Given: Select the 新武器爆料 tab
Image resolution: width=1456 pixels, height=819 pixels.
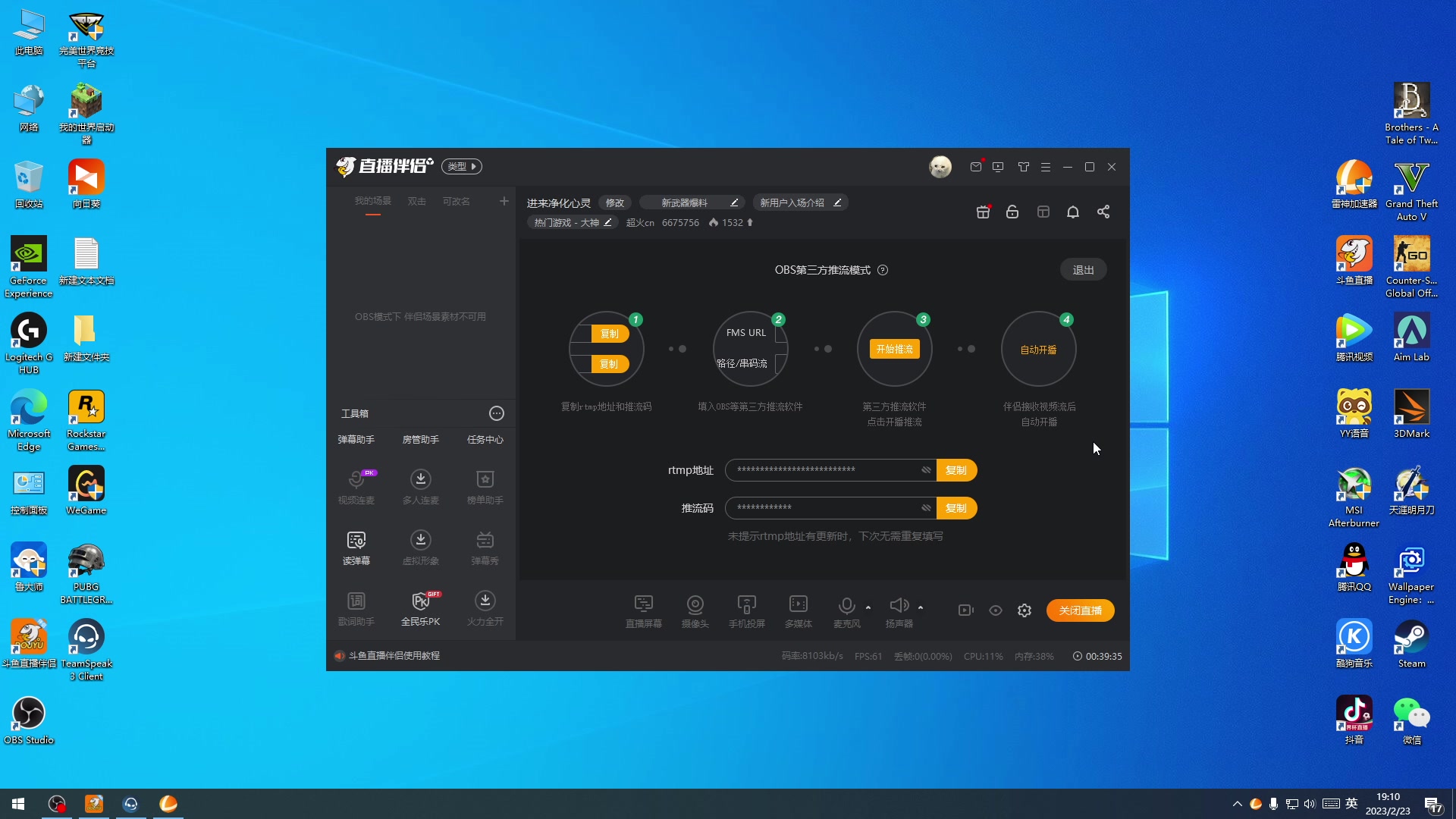Looking at the screenshot, I should tap(685, 202).
